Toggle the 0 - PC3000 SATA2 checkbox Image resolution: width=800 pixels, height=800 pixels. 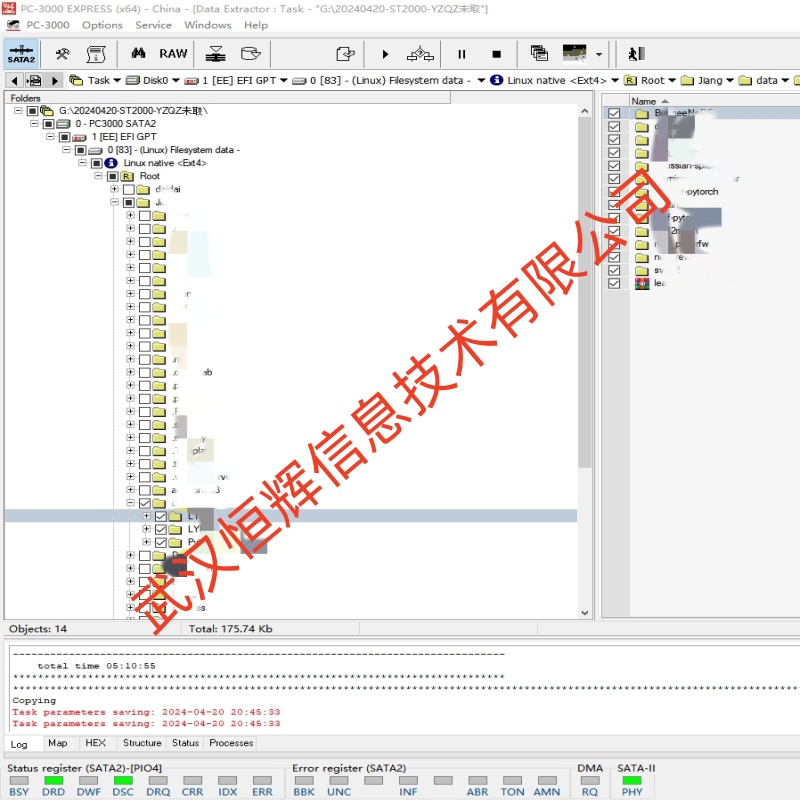click(48, 124)
